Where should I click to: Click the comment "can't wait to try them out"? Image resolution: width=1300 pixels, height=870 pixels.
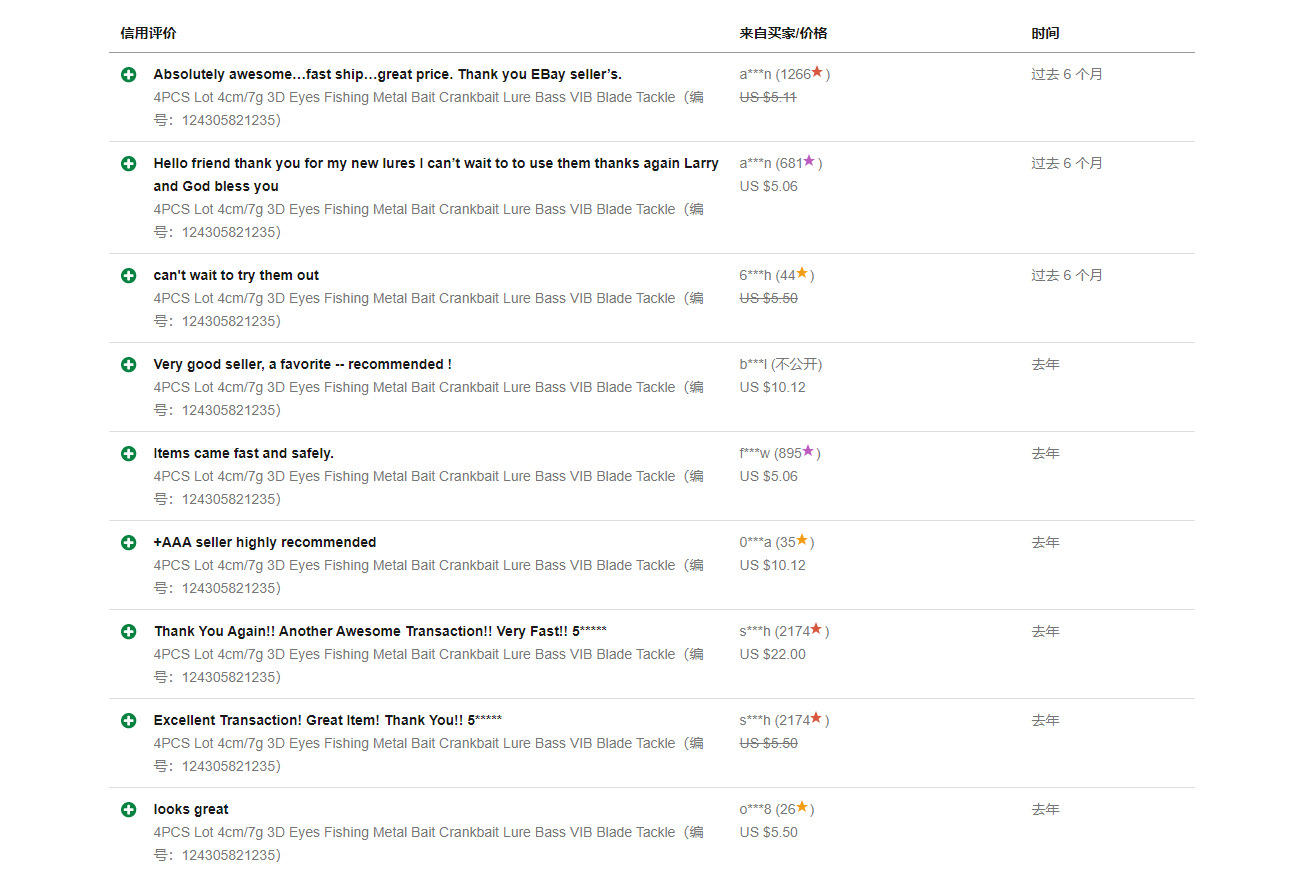point(236,275)
